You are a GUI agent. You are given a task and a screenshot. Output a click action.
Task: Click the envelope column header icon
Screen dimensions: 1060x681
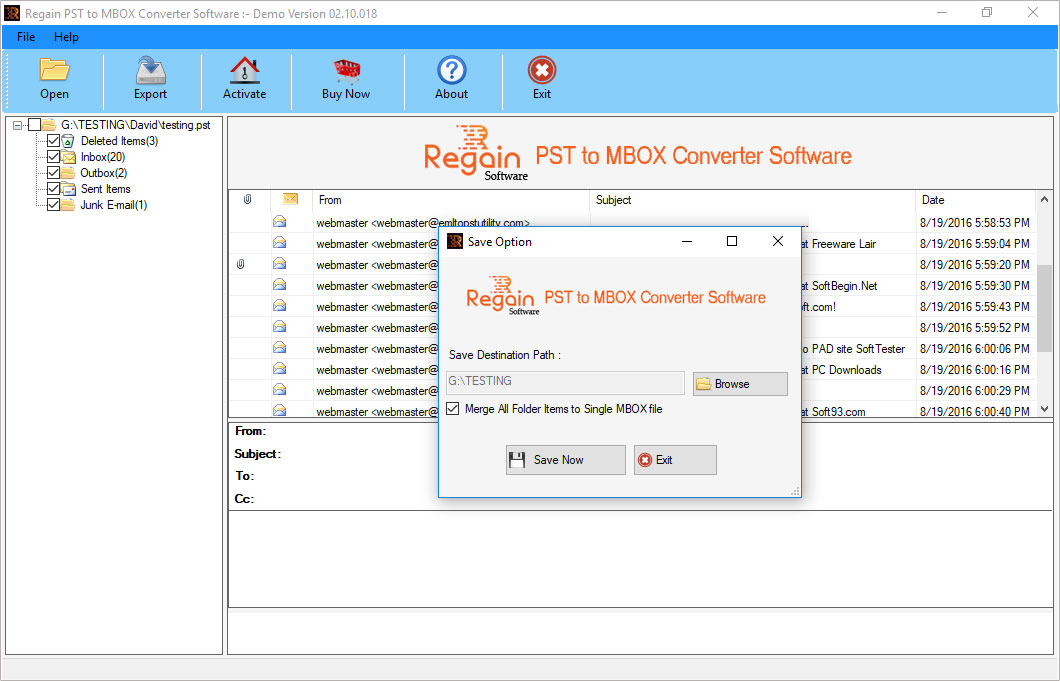tap(290, 199)
